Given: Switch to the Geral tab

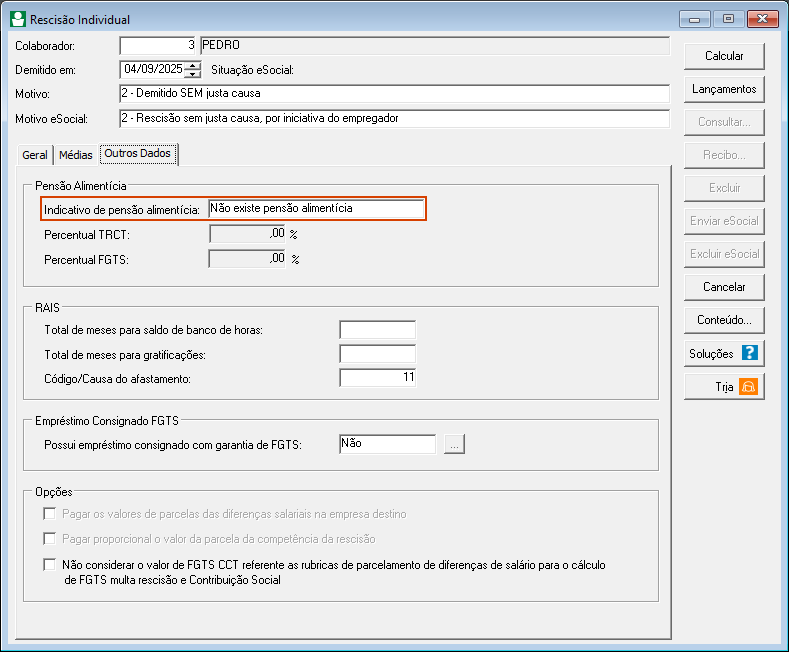Looking at the screenshot, I should click(x=35, y=155).
